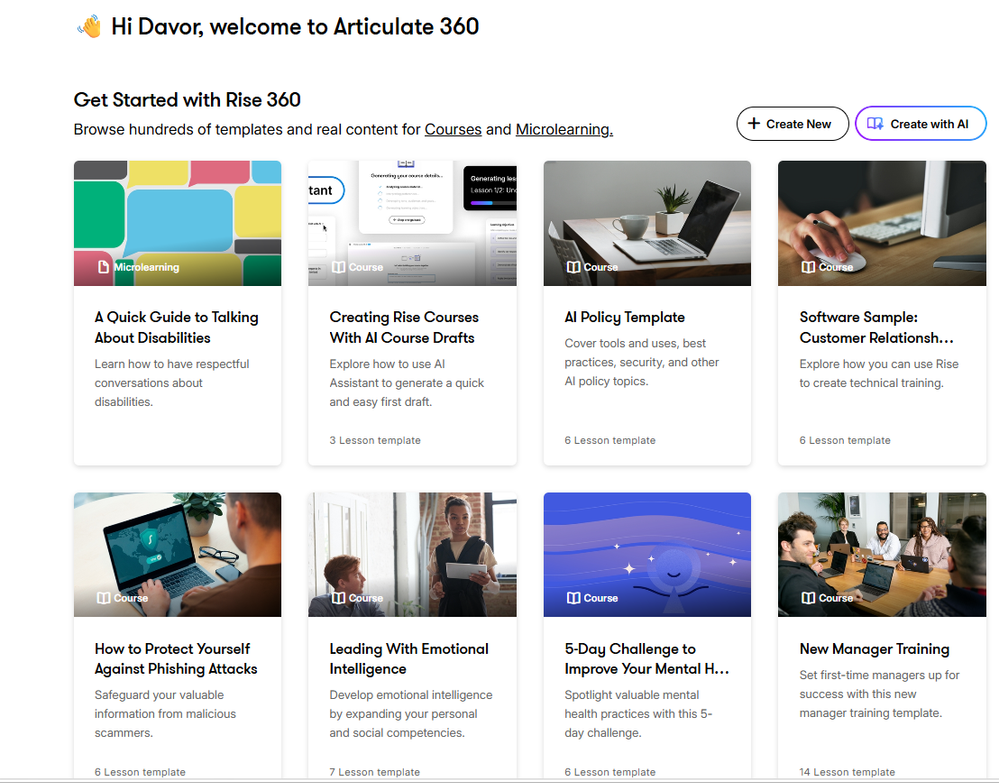999x783 pixels.
Task: Click the Course book icon on AI Course Drafts card
Action: (339, 267)
